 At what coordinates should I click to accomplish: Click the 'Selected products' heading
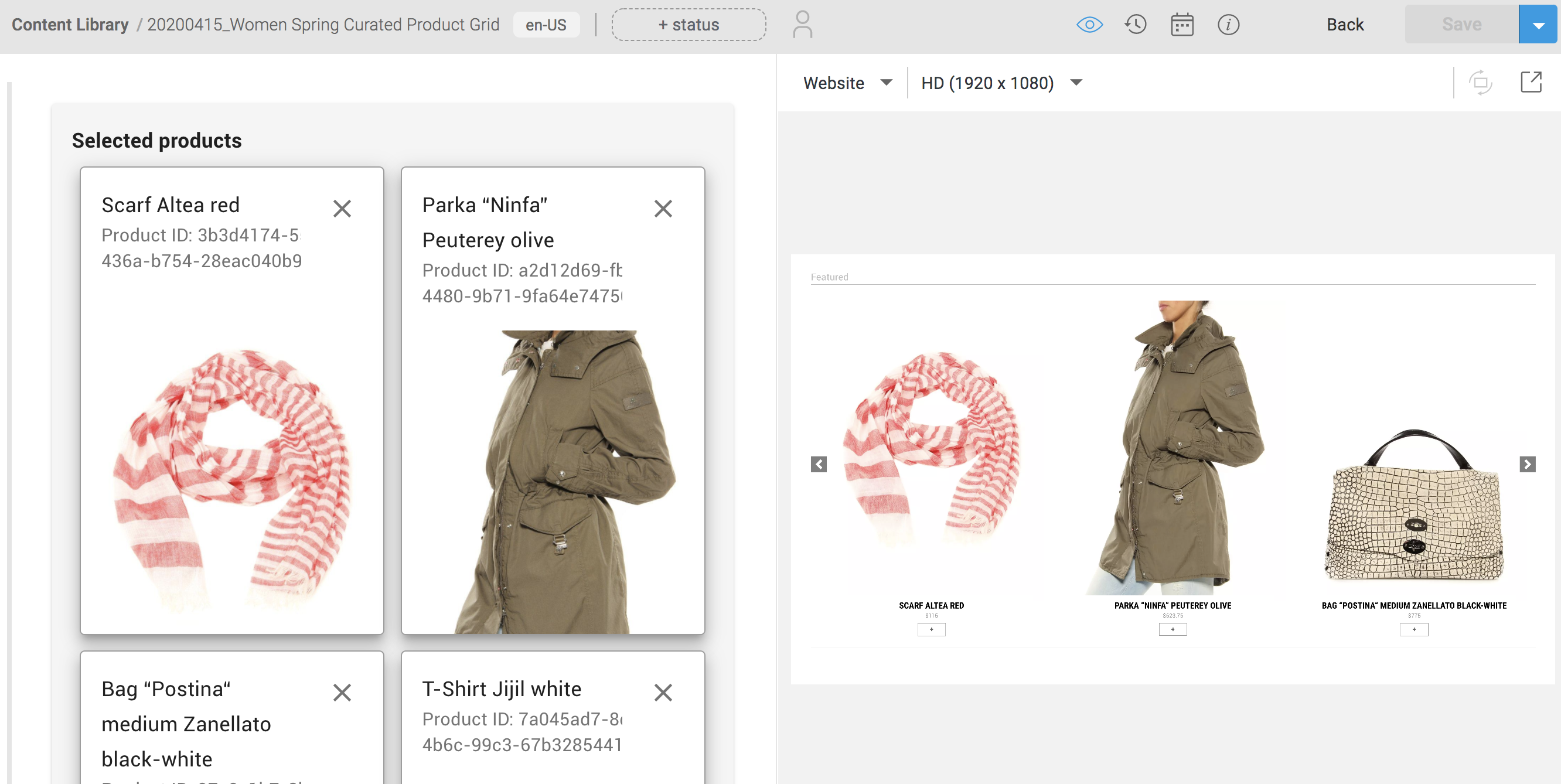[157, 141]
